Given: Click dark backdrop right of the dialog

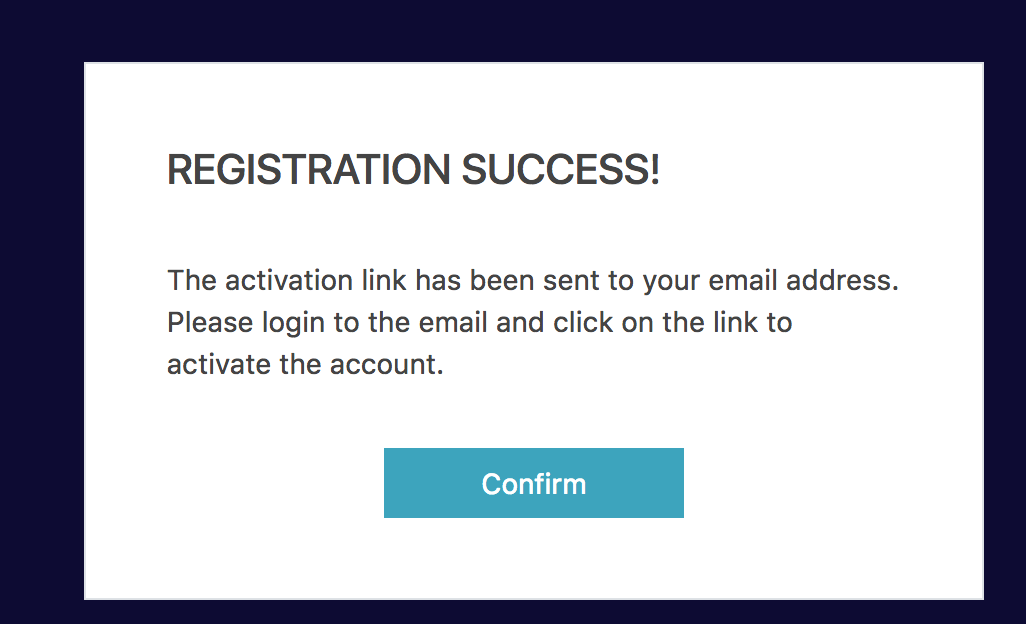Looking at the screenshot, I should pos(1004,330).
